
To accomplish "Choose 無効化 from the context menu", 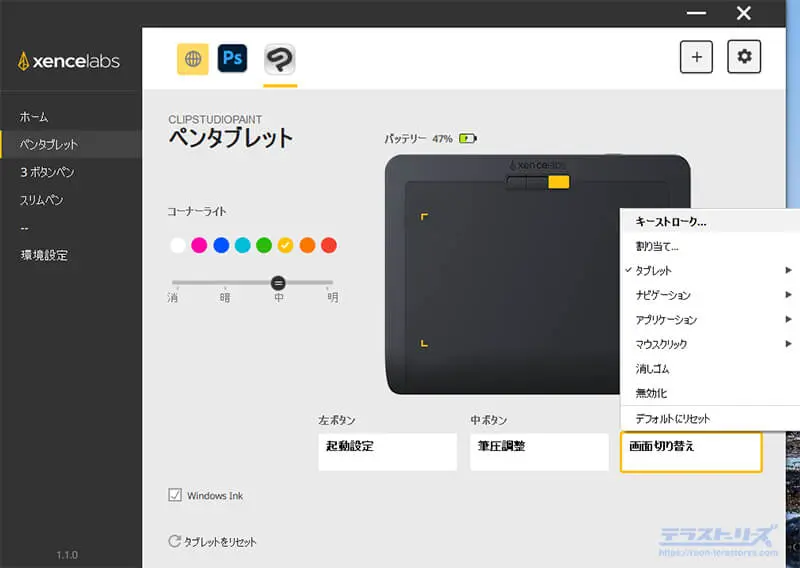I will [710, 393].
